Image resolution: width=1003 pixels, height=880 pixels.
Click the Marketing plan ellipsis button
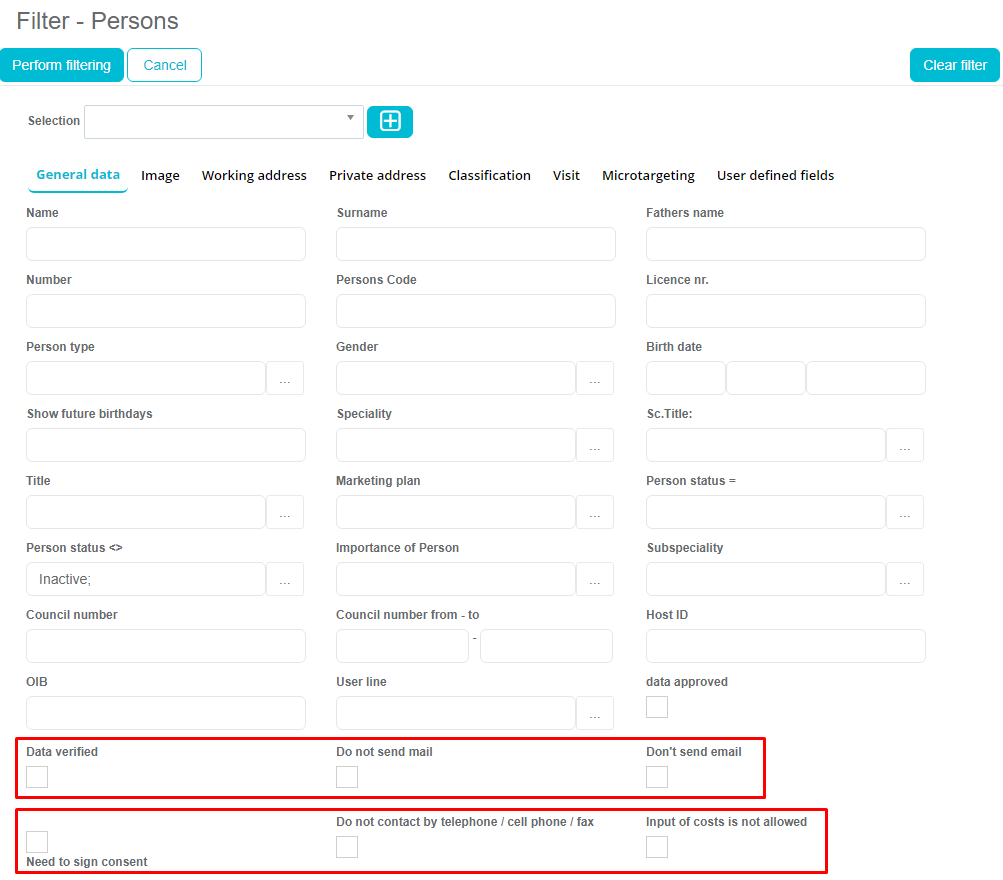click(595, 513)
